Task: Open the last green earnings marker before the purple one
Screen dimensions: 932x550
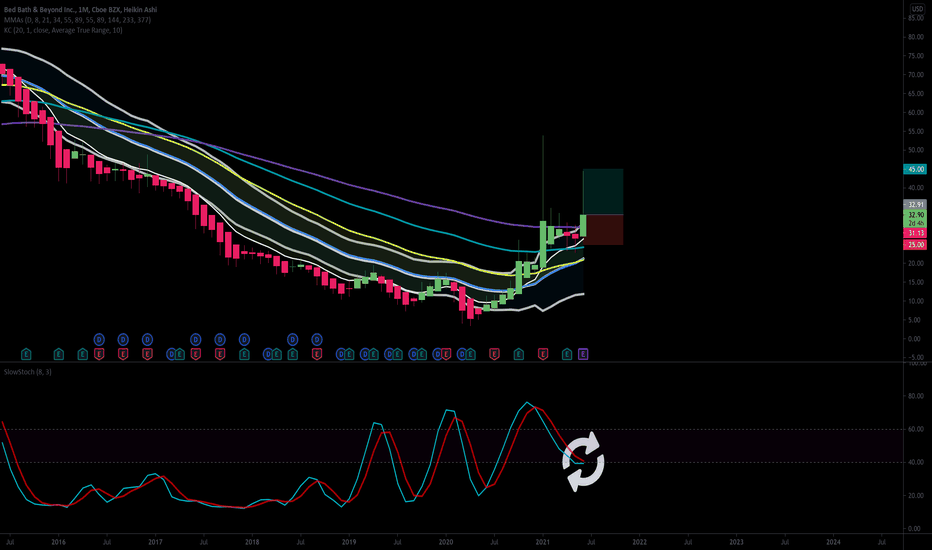Action: click(x=567, y=354)
